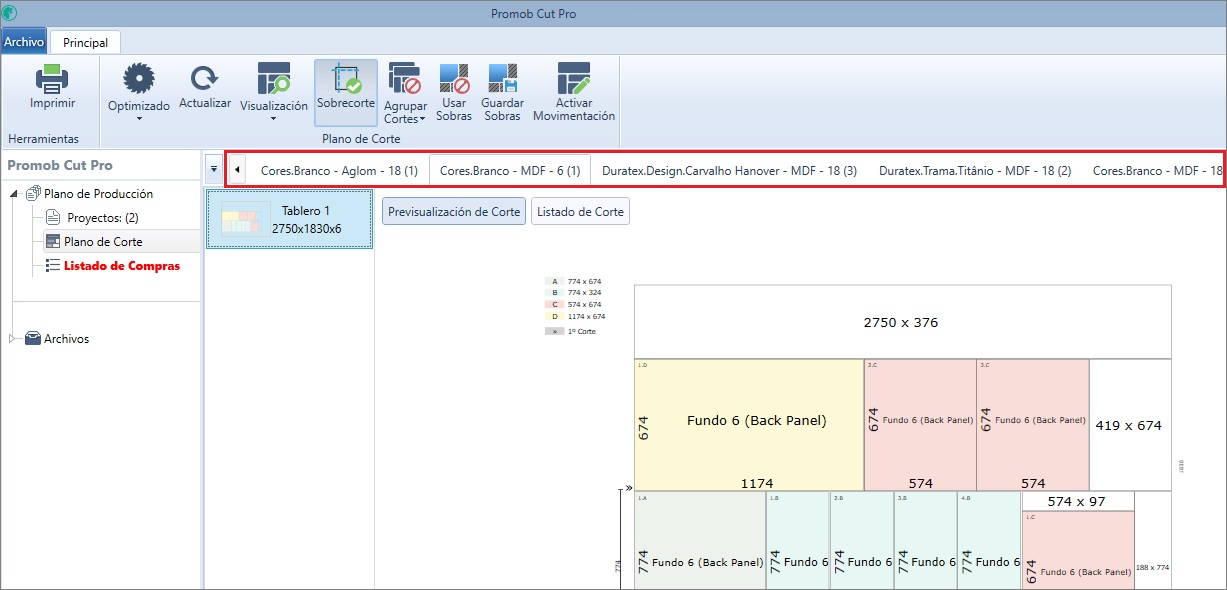Screen dimensions: 1227x590
Task: Open Duratex.Trama.Titânio - MDF - 18 (2) tab
Action: (x=975, y=170)
